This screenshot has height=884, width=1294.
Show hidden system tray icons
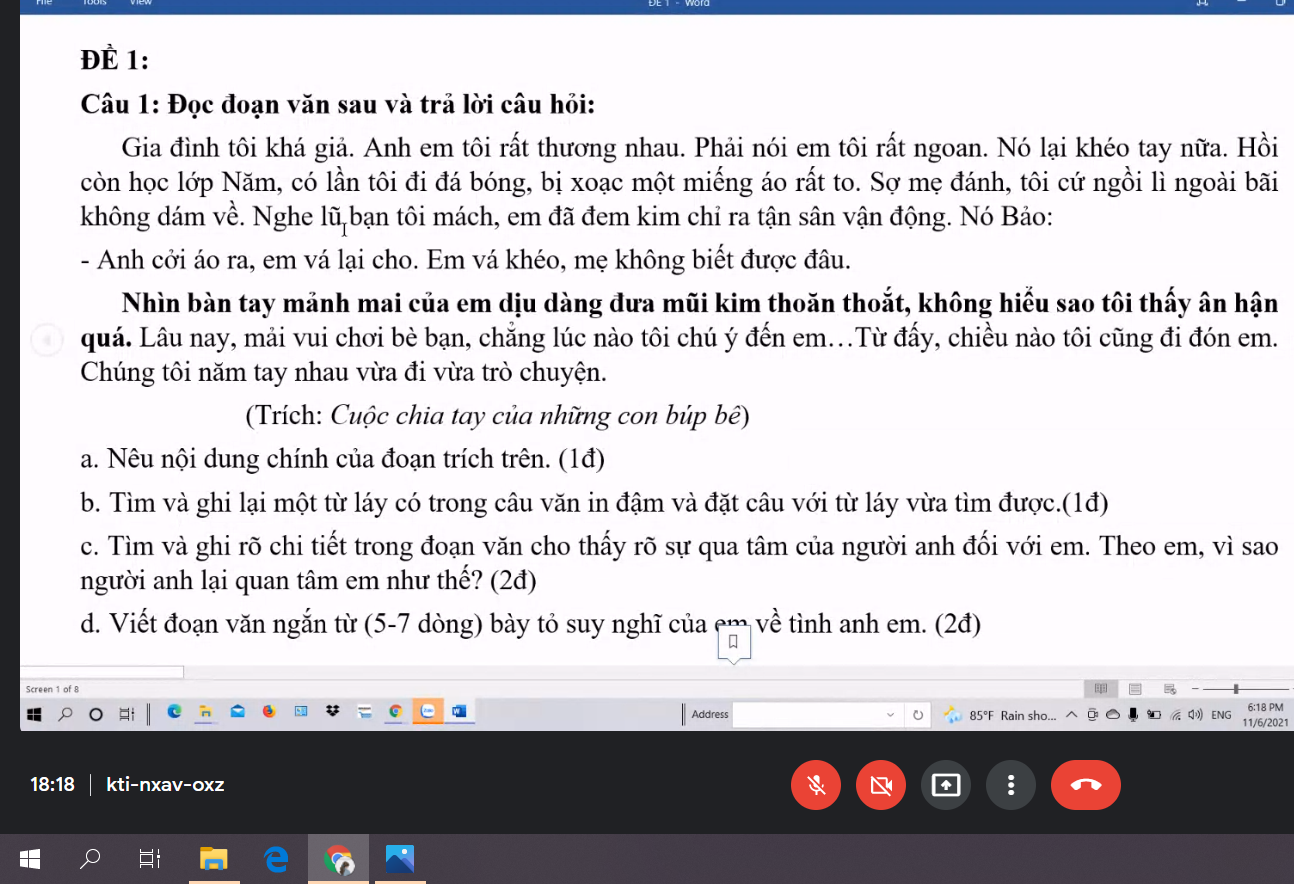[x=1071, y=715]
